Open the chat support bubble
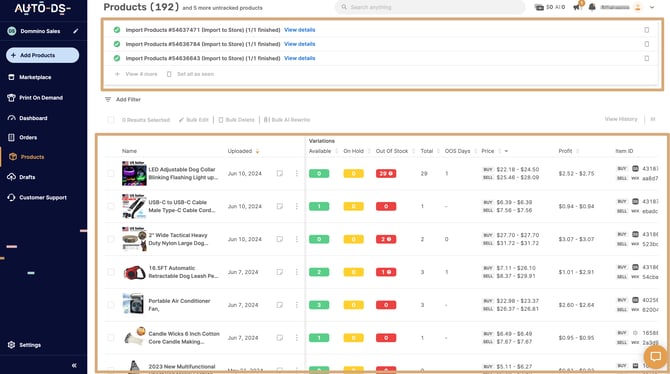Screen dimensions: 670x374 [655, 356]
